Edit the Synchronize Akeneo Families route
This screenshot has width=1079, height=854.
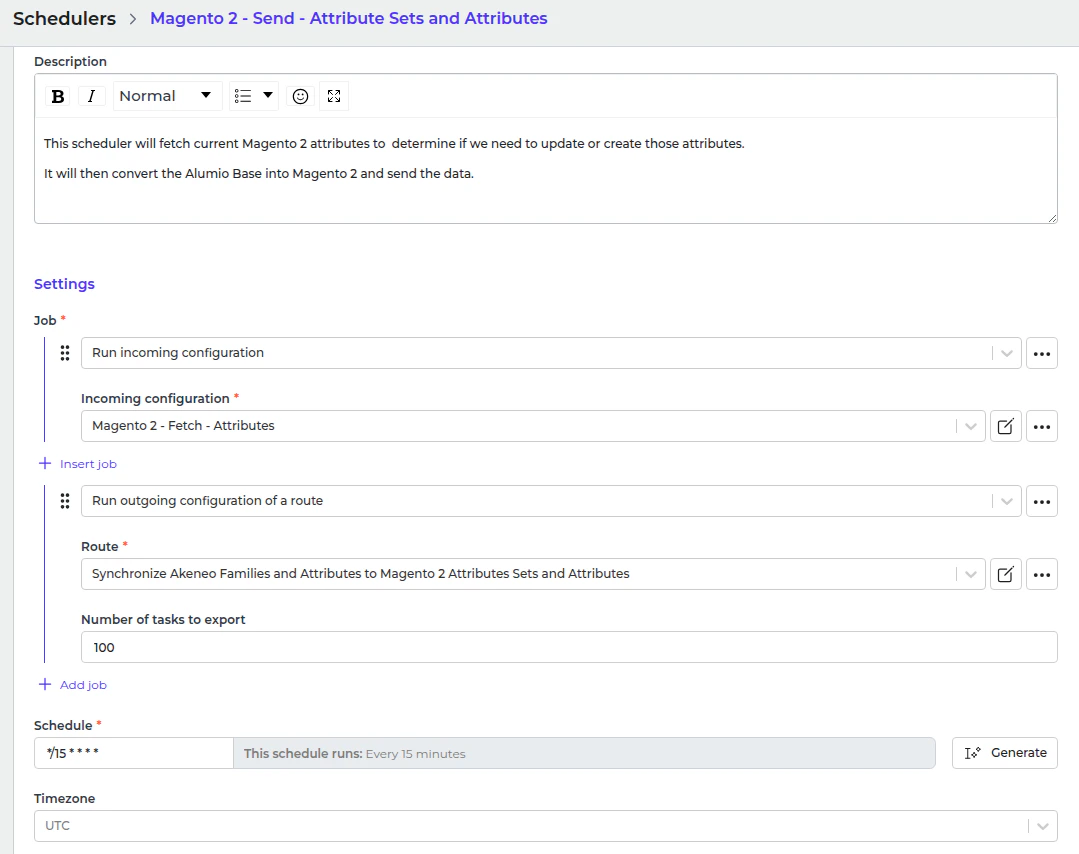[1005, 574]
